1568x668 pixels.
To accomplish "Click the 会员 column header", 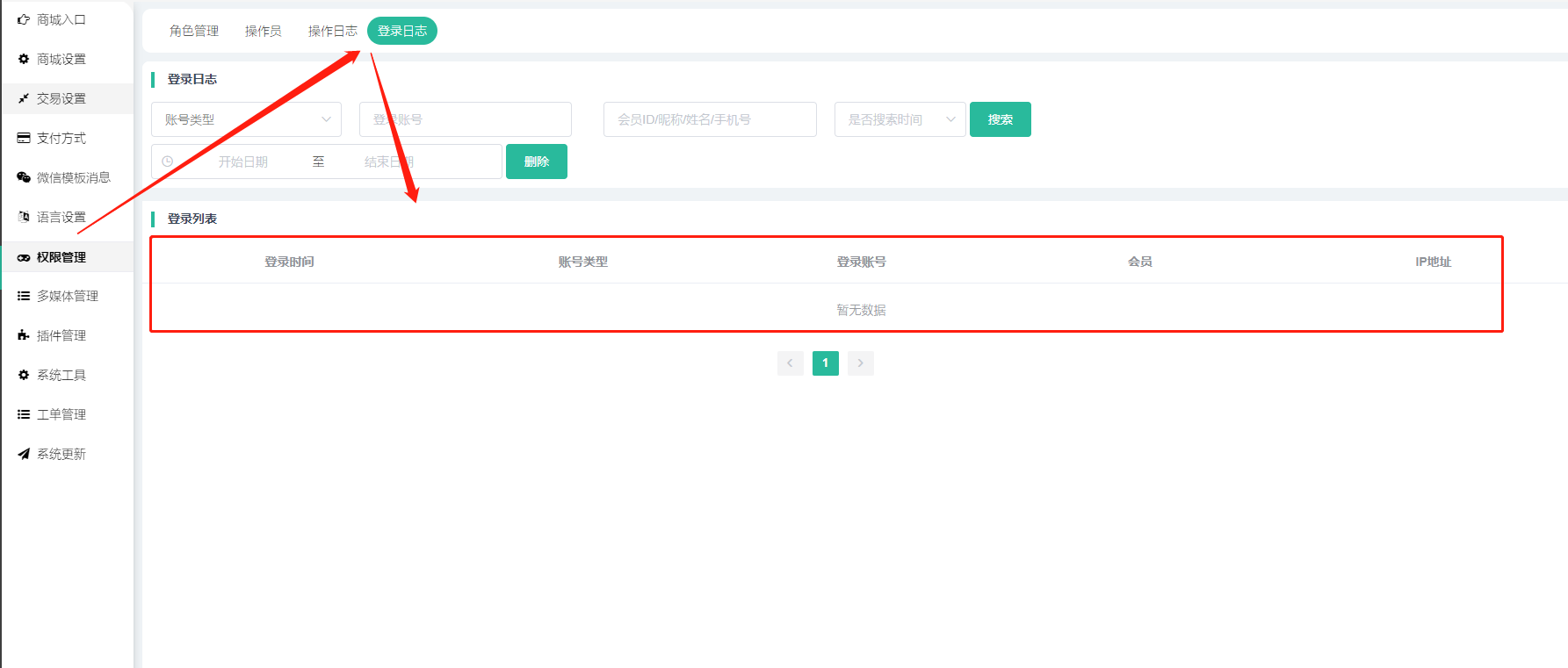I will (1140, 262).
